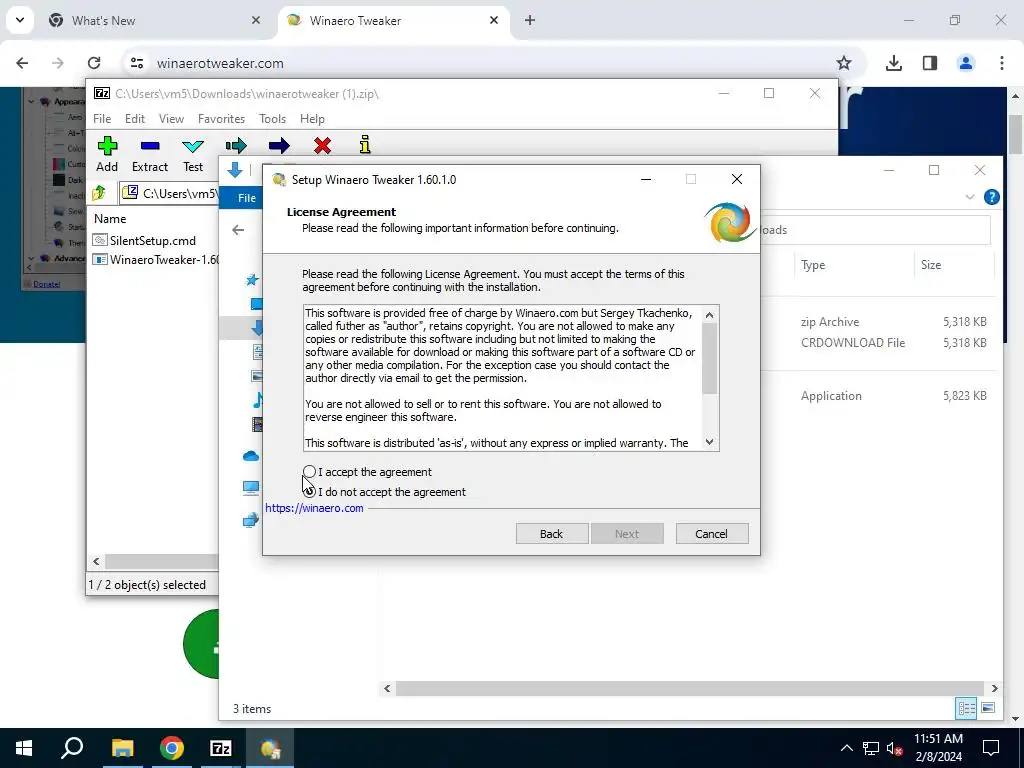Click the File Explorer help question icon

[x=991, y=197]
